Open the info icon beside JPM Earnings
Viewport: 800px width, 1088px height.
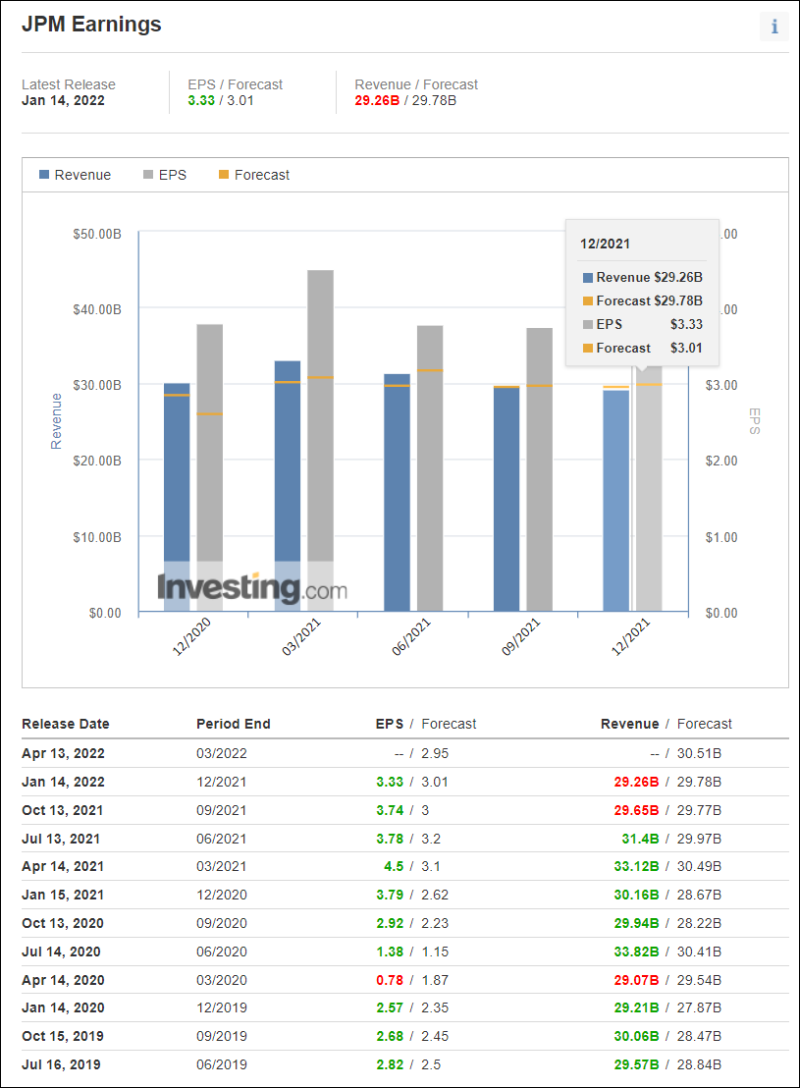(774, 26)
